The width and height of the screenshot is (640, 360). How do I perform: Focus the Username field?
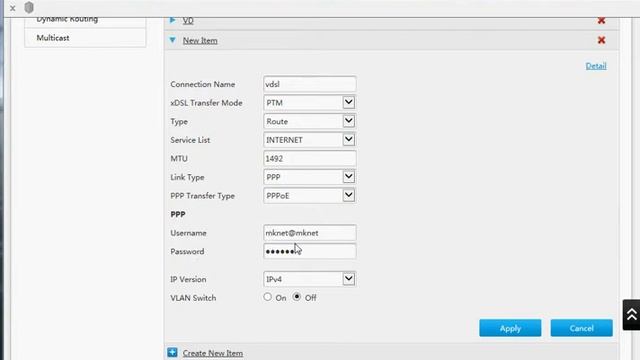(310, 233)
